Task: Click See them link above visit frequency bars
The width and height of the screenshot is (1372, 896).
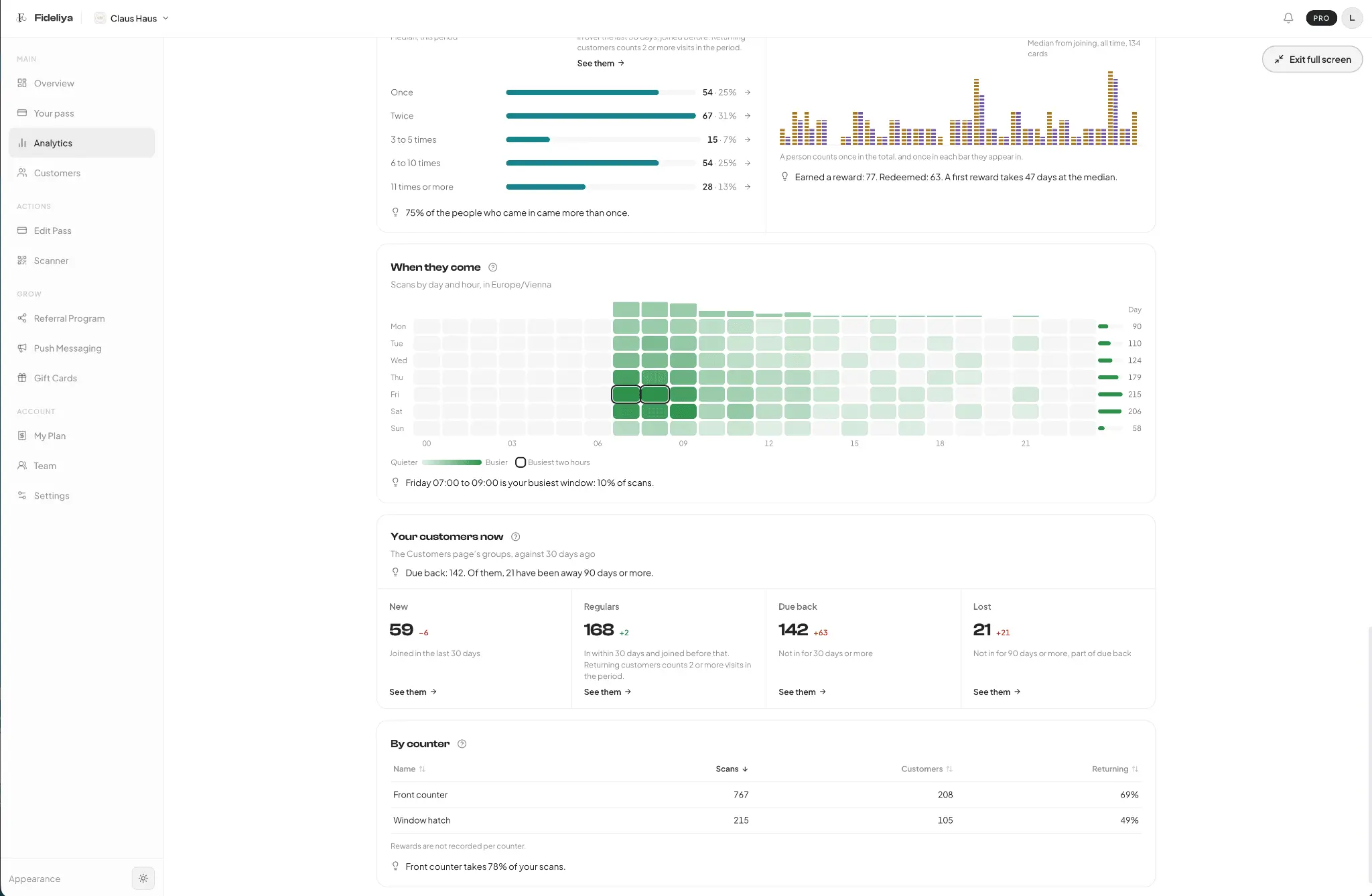Action: click(x=601, y=63)
